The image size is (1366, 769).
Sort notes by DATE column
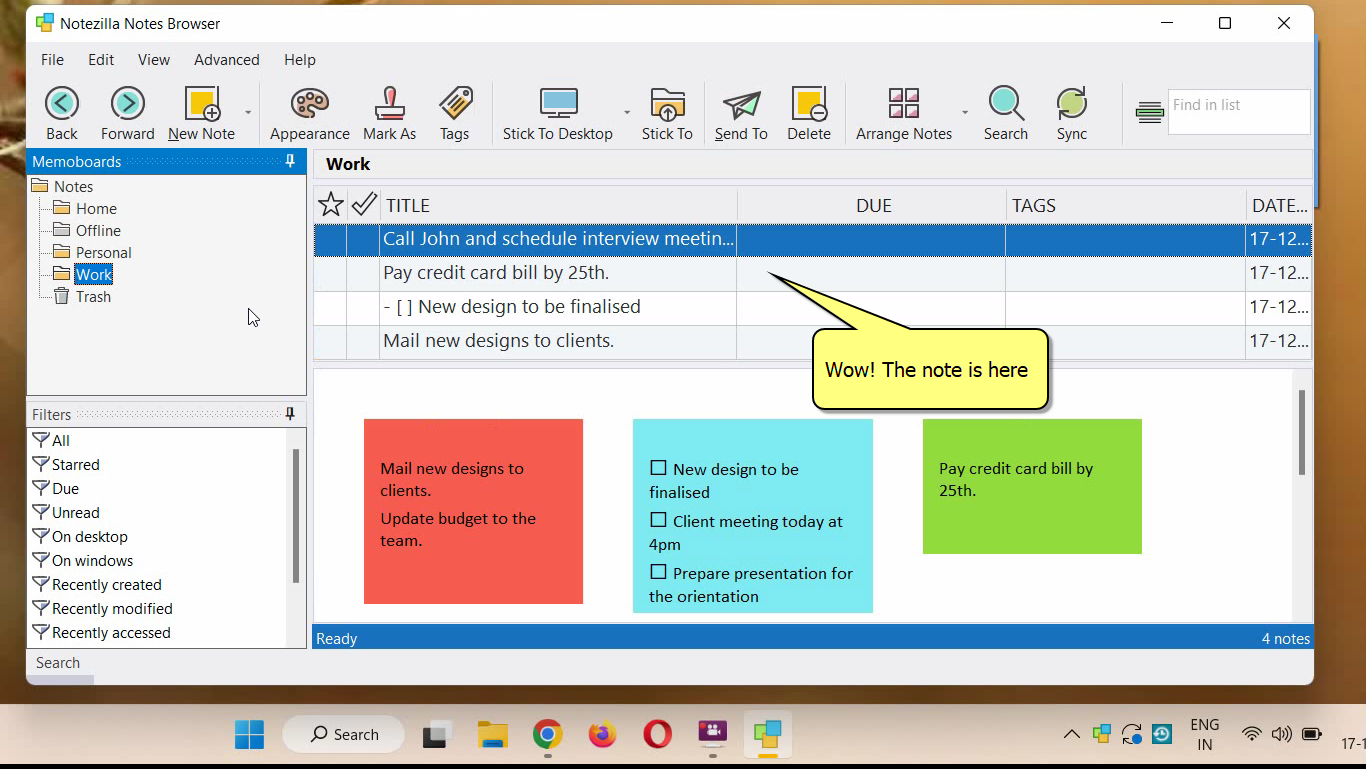click(1279, 205)
